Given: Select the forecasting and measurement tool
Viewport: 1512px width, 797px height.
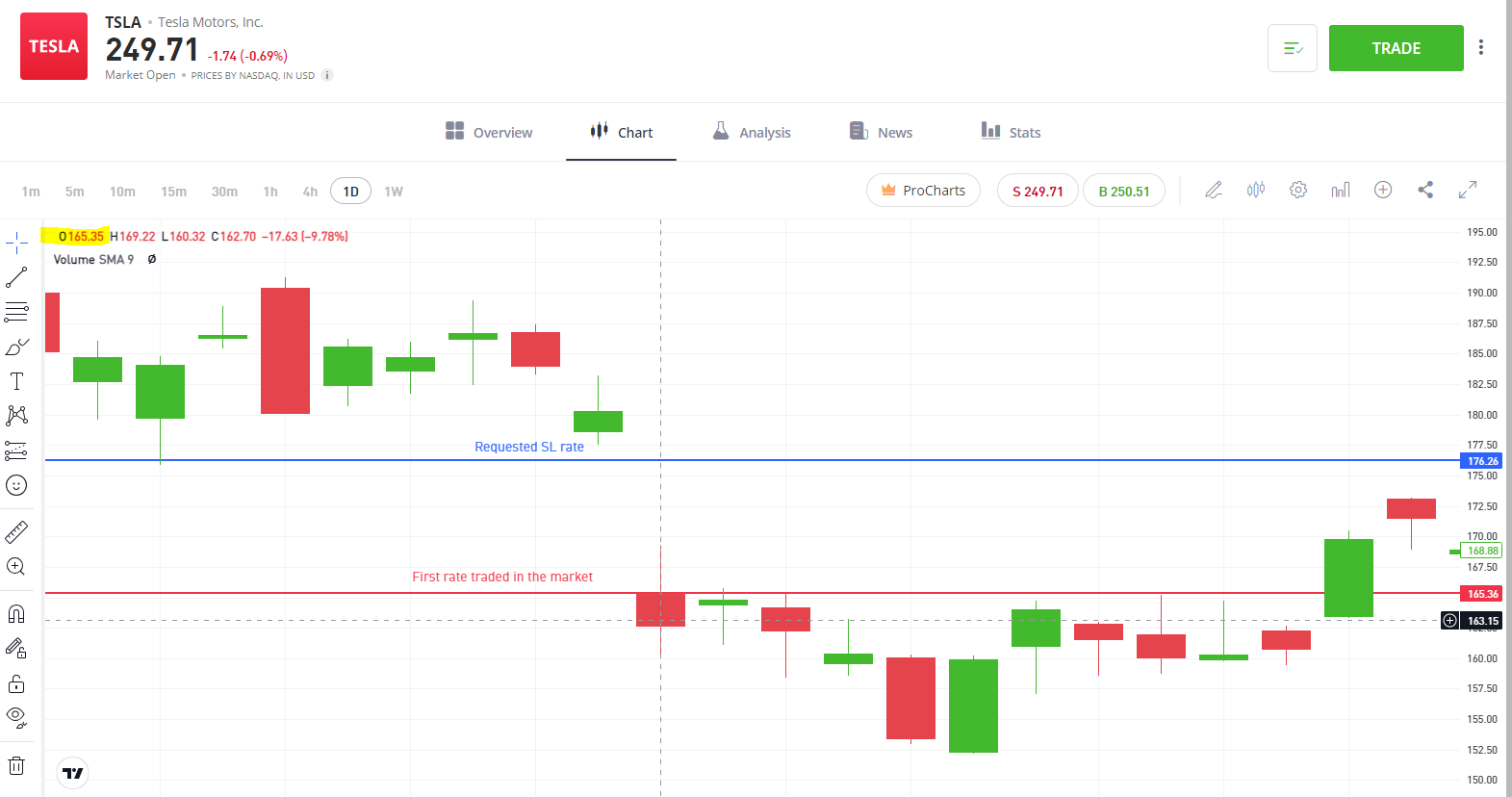Looking at the screenshot, I should tap(16, 450).
